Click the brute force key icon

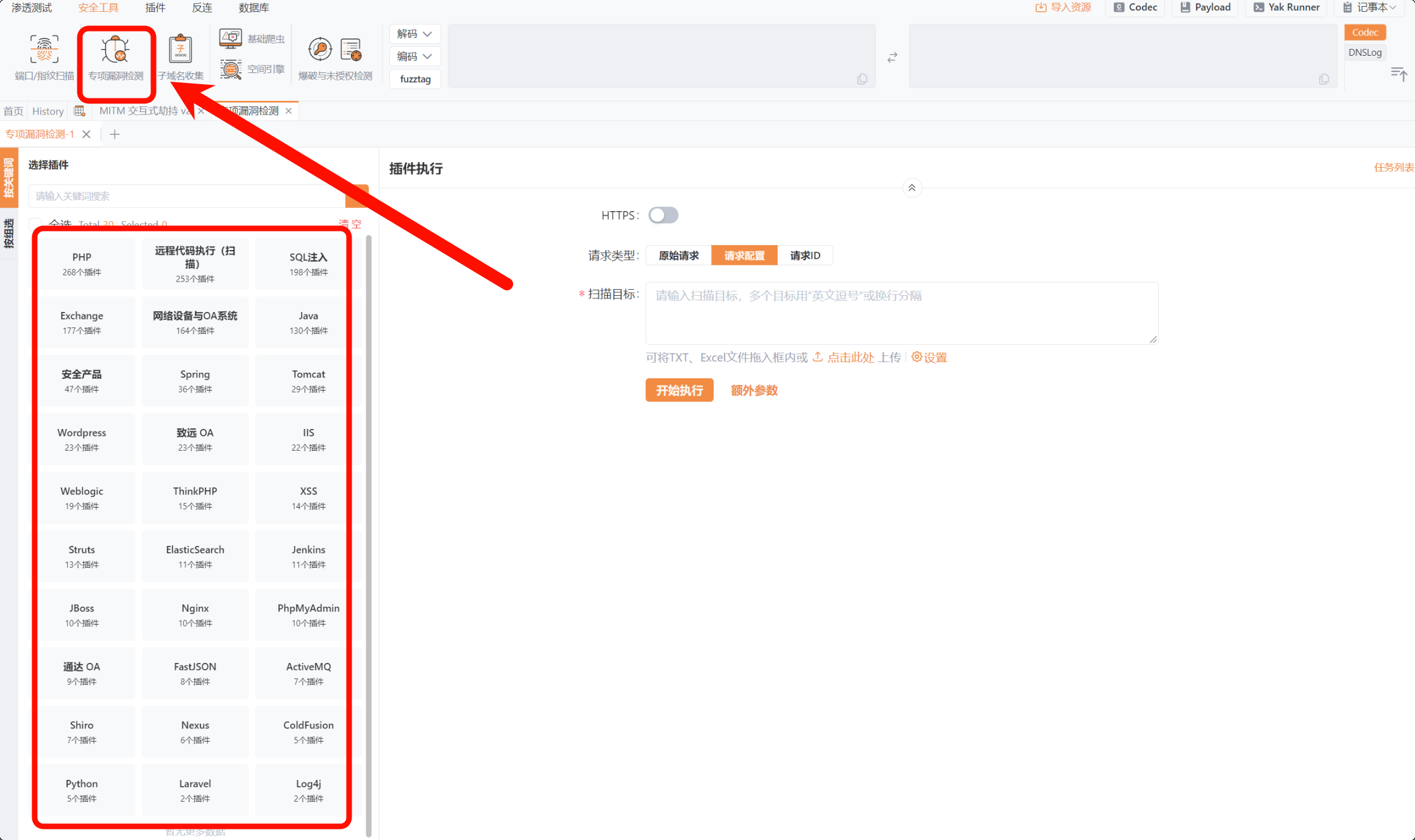point(319,50)
